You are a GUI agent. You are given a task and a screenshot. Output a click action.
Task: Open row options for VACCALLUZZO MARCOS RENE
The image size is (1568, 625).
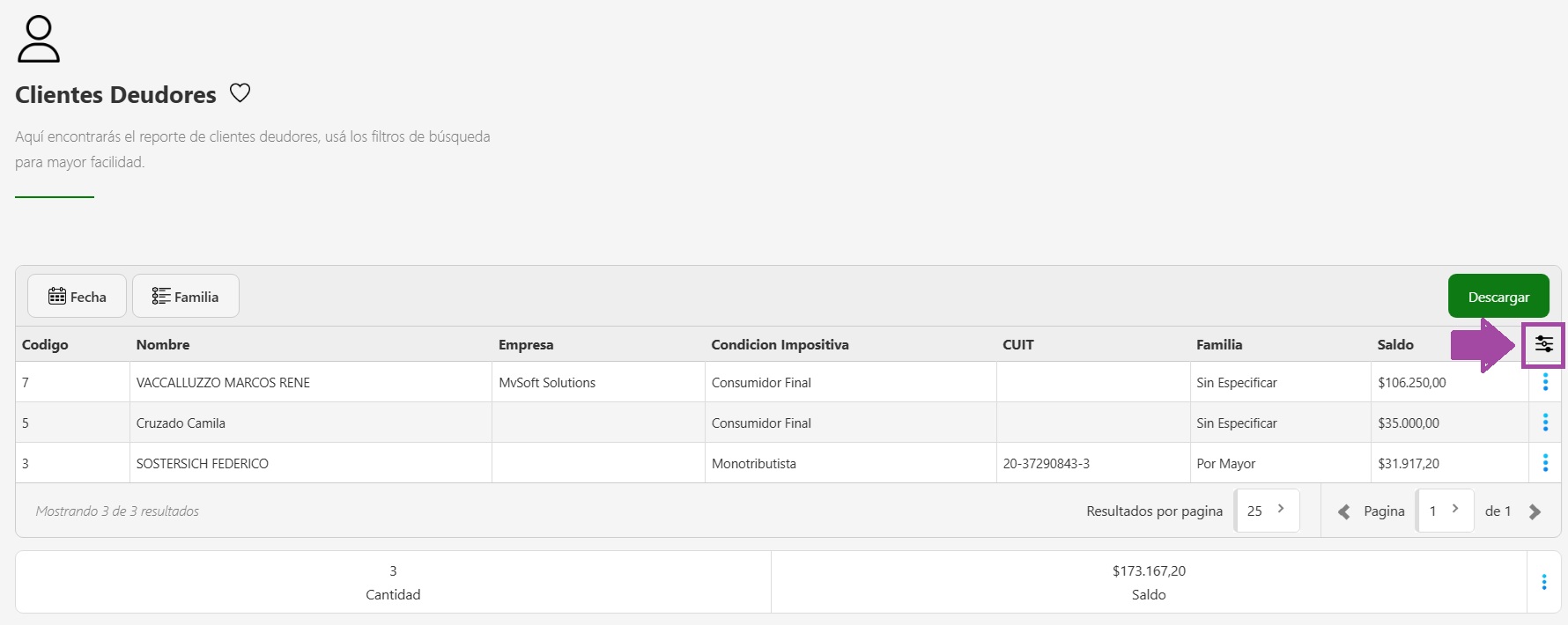(x=1545, y=382)
